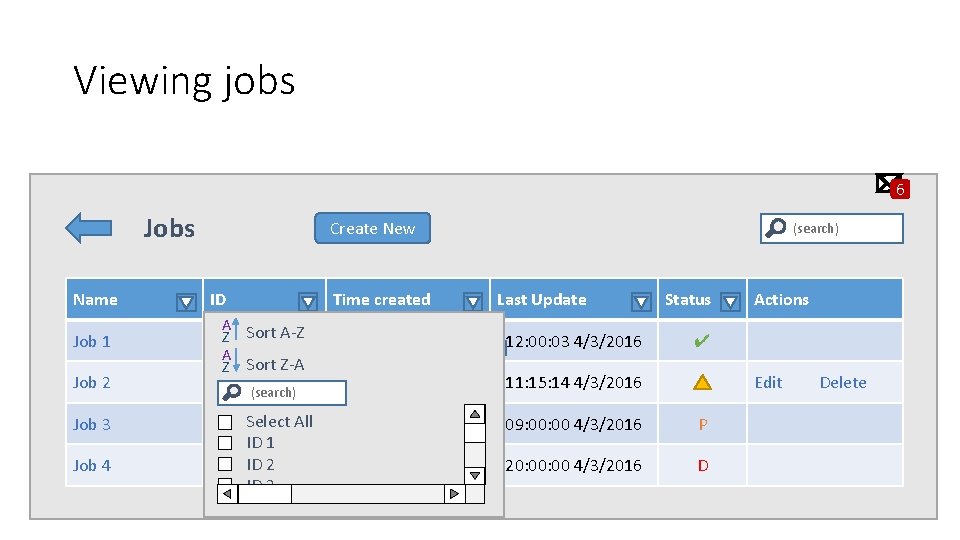Viewport: 960px width, 540px height.
Task: Open the Name column filter dropdown
Action: [x=186, y=301]
